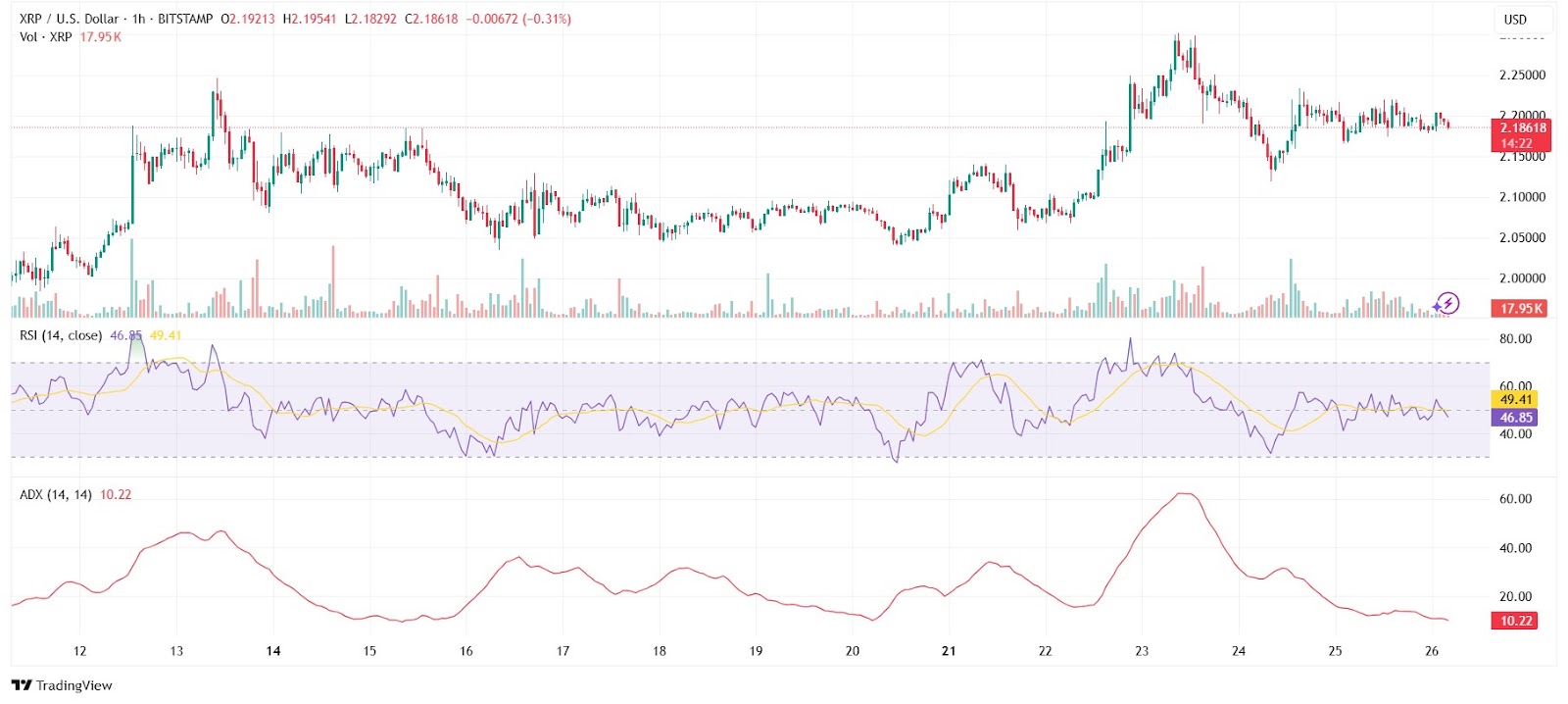Click the date 26 on time axis
Screen dimensions: 1568x704
click(x=1432, y=651)
